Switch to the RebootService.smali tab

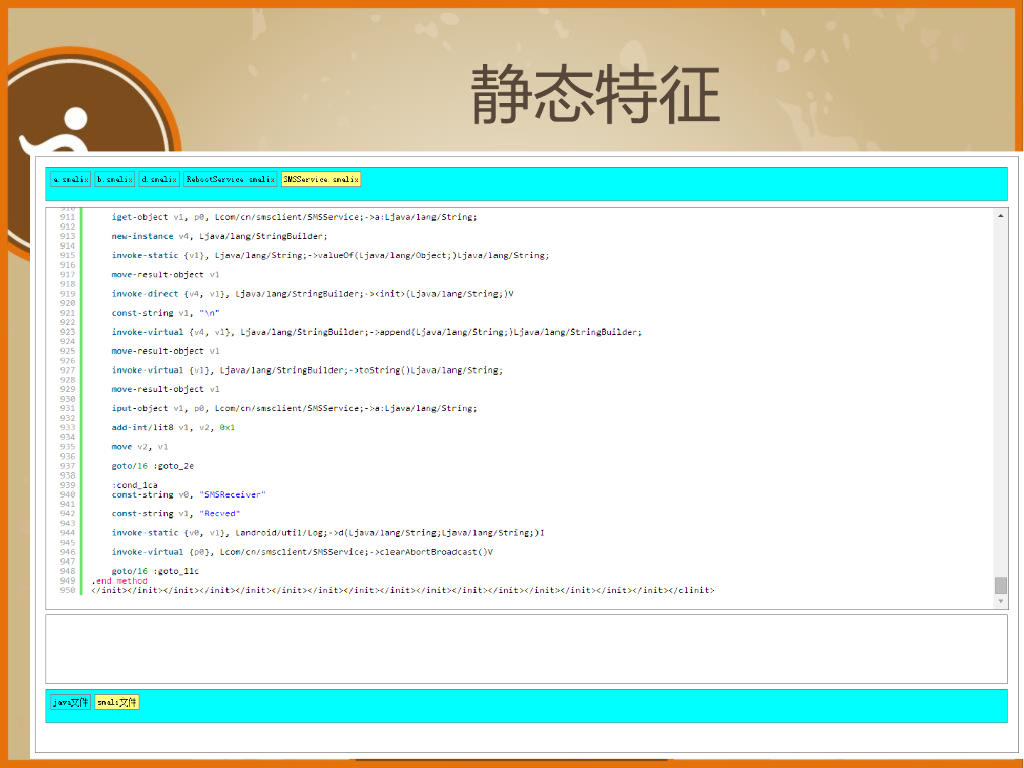pos(226,179)
